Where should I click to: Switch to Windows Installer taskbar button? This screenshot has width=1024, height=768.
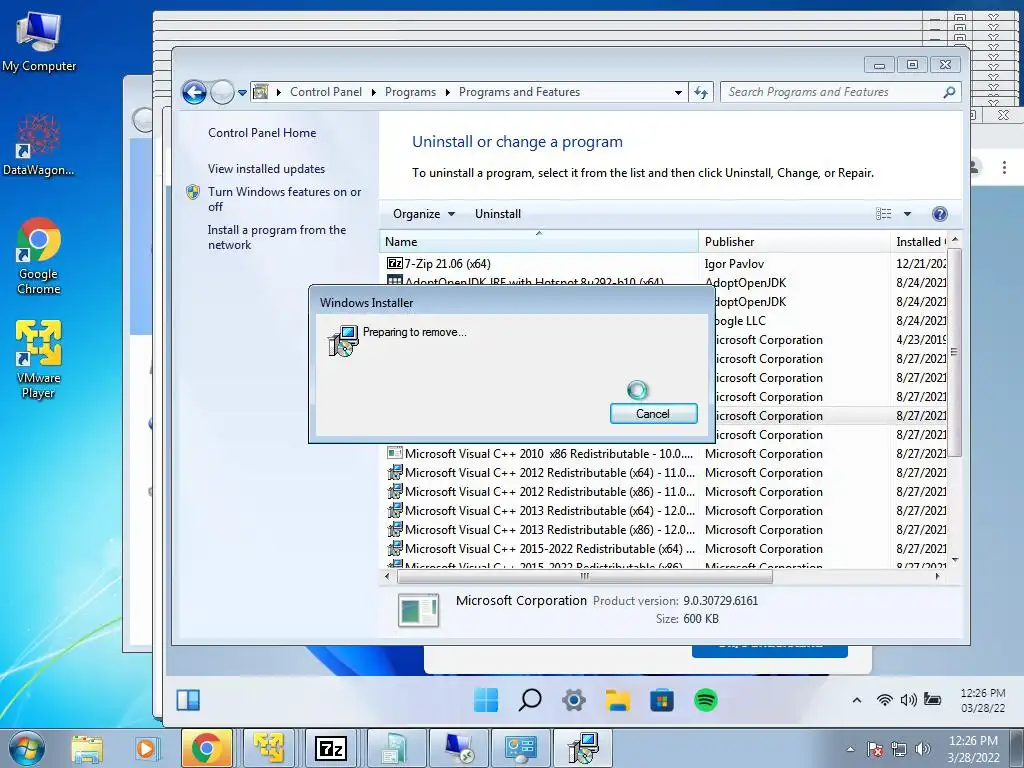point(583,748)
